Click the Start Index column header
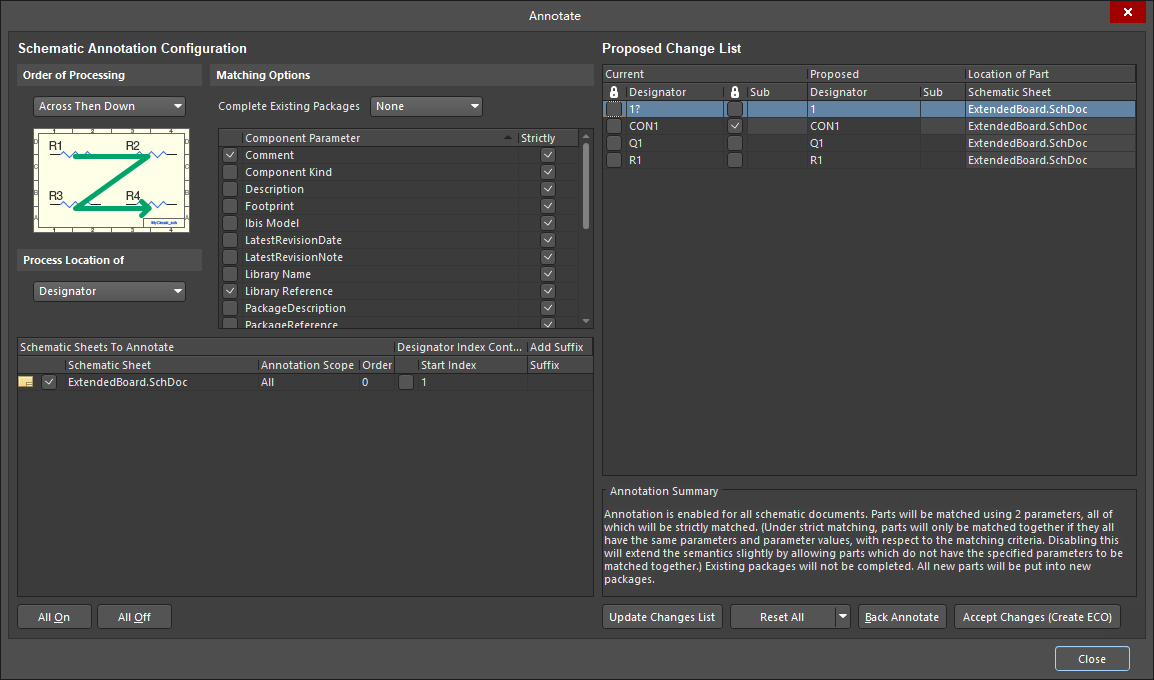Image resolution: width=1154 pixels, height=680 pixels. (x=472, y=365)
